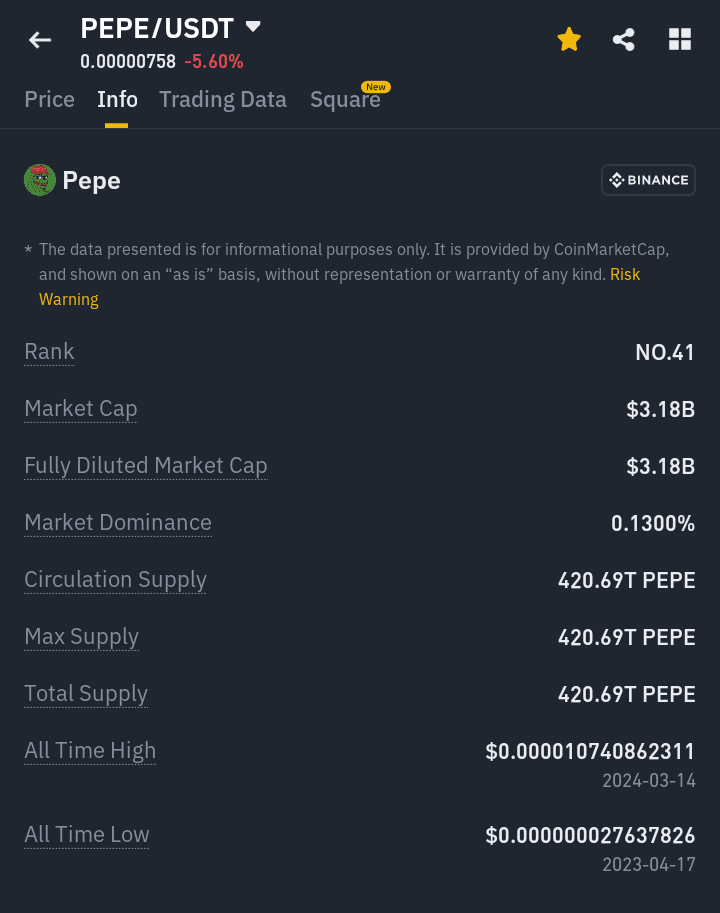Select the Square tab

point(345,99)
